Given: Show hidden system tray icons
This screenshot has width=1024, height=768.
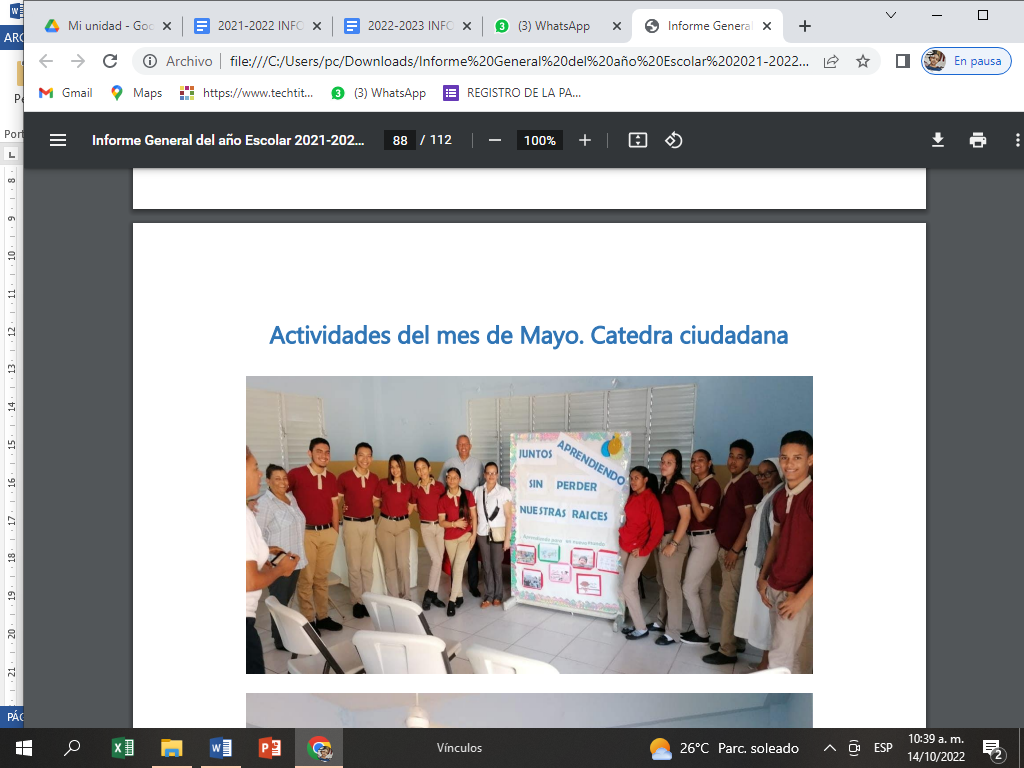Looking at the screenshot, I should 829,748.
